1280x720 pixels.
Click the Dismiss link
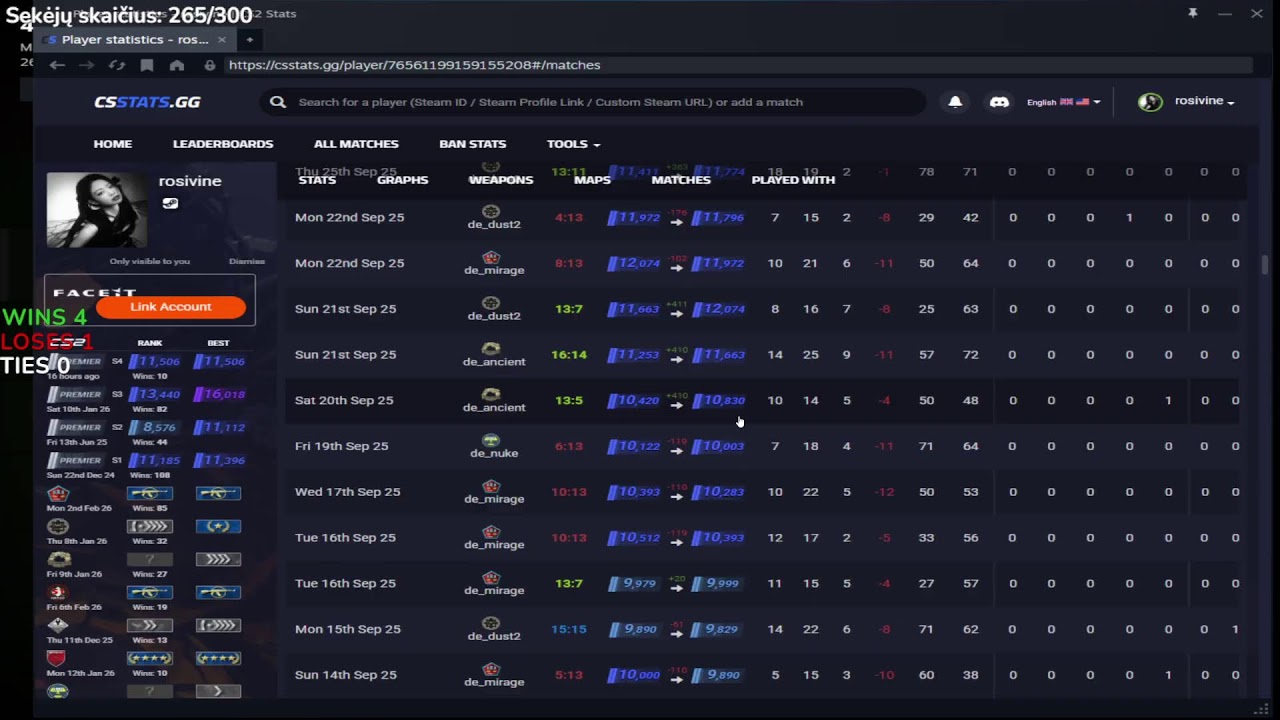tap(247, 262)
